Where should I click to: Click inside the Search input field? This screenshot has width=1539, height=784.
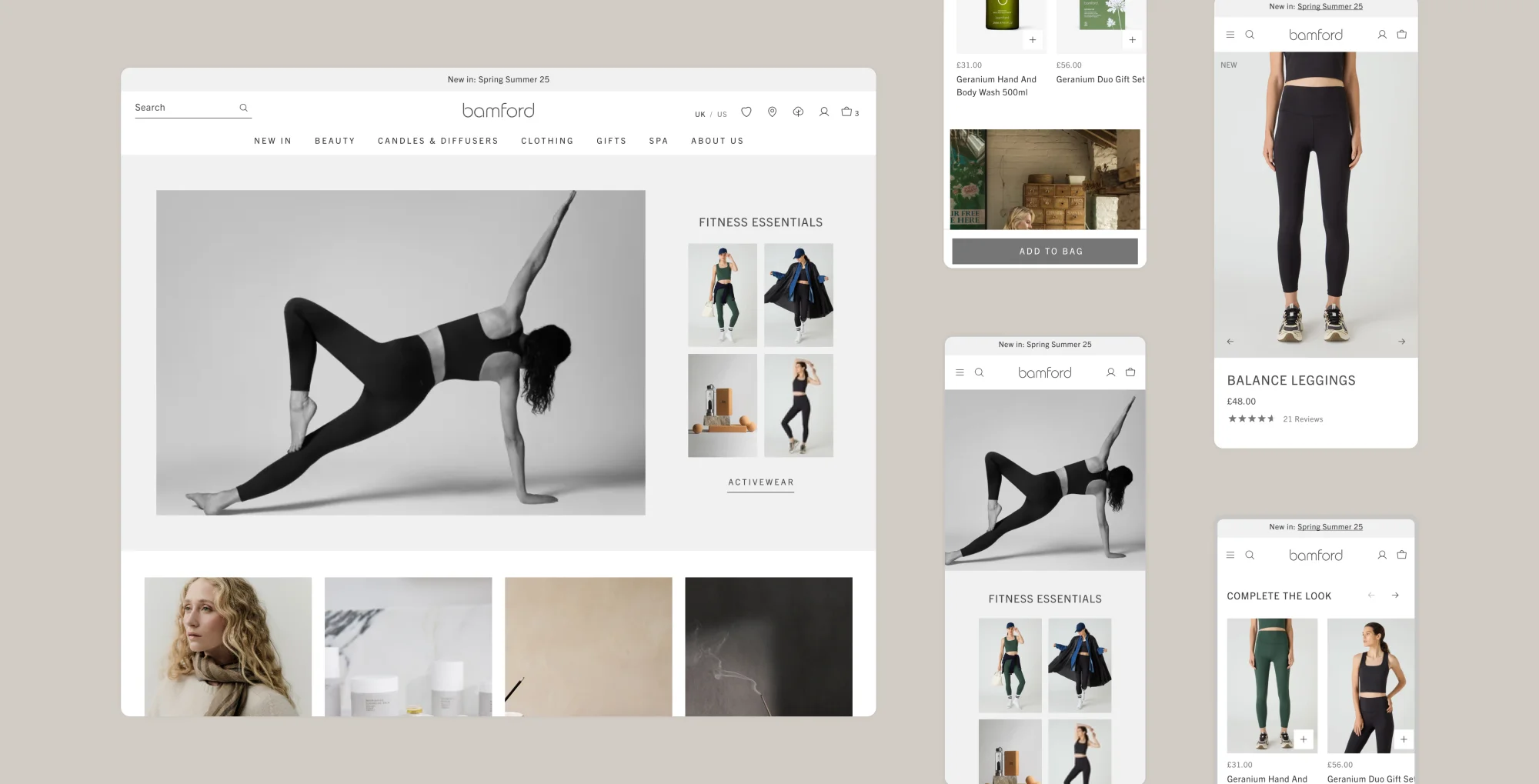tap(177, 107)
